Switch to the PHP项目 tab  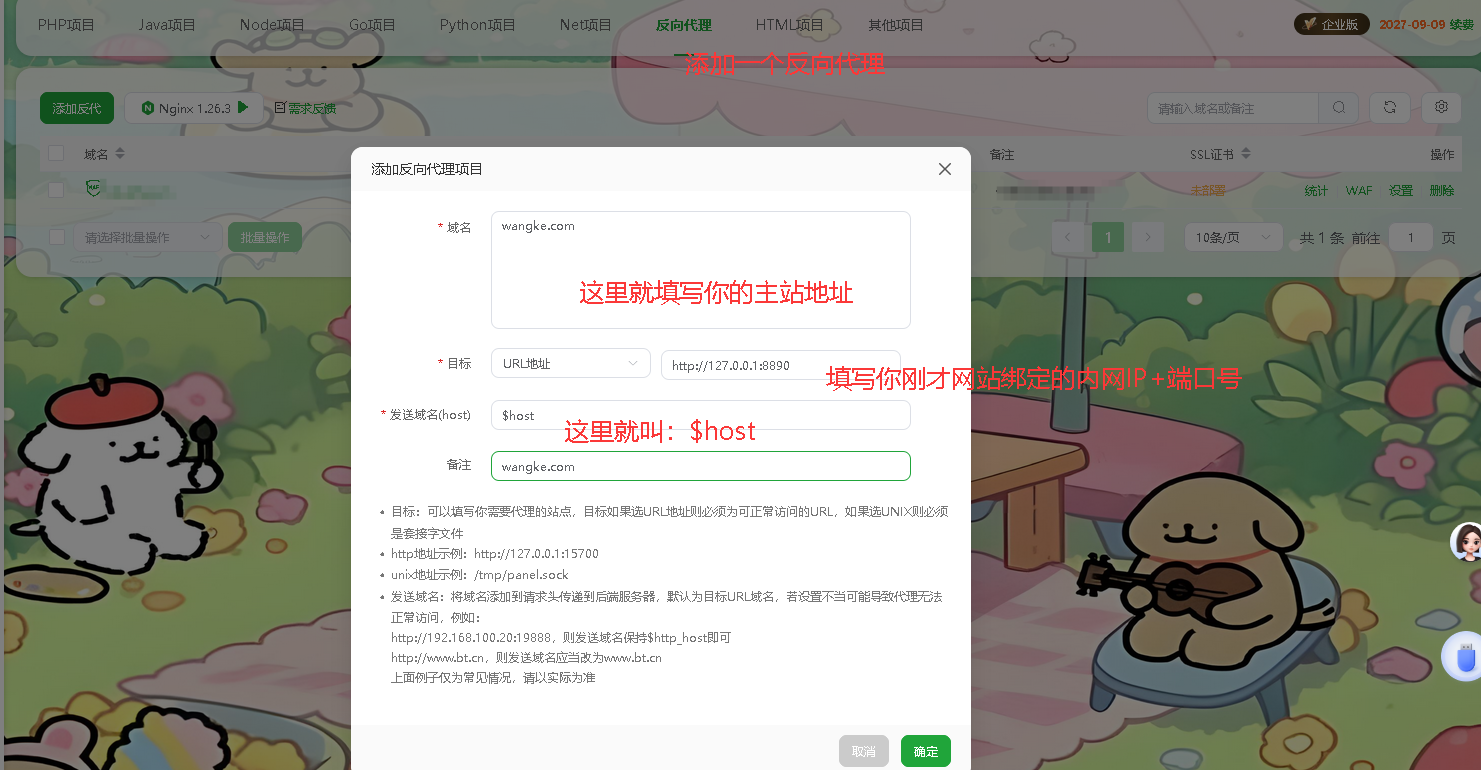[x=66, y=25]
